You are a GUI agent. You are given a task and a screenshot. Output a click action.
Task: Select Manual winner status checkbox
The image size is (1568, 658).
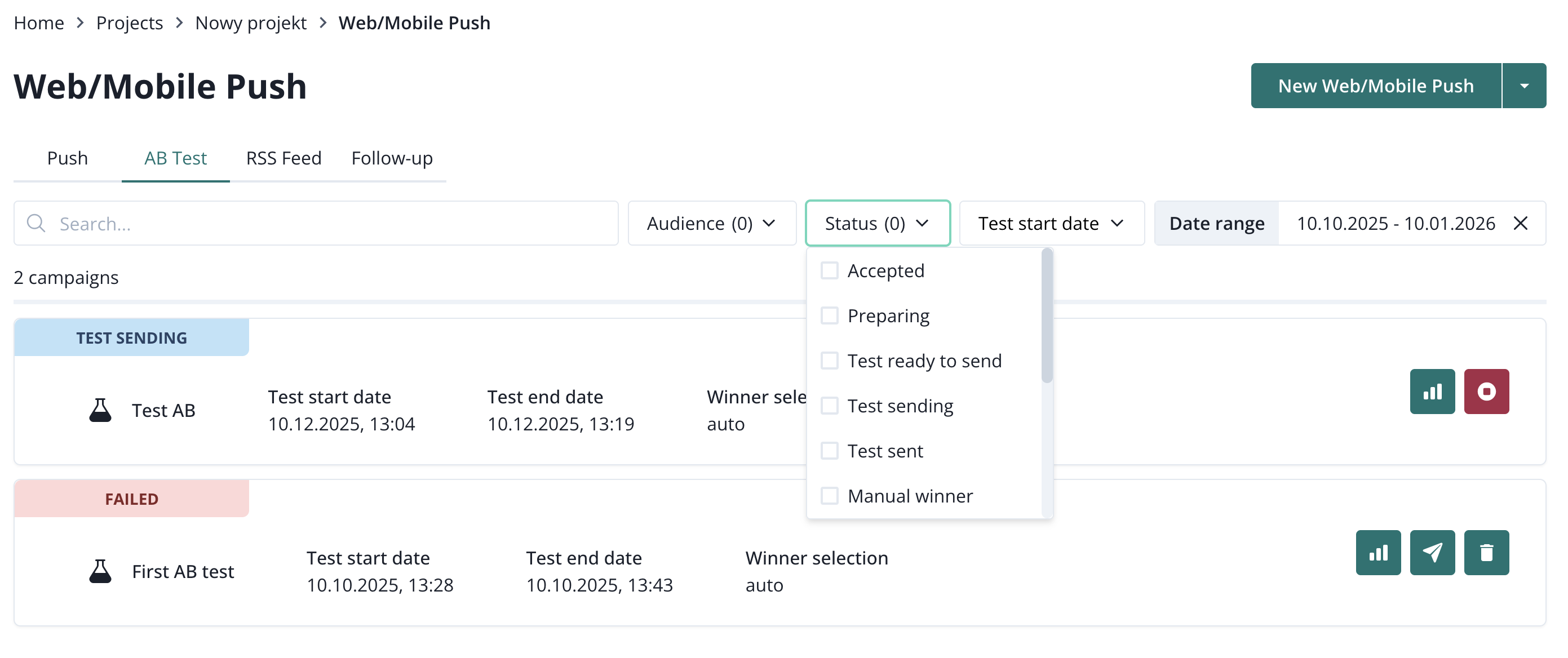tap(829, 496)
